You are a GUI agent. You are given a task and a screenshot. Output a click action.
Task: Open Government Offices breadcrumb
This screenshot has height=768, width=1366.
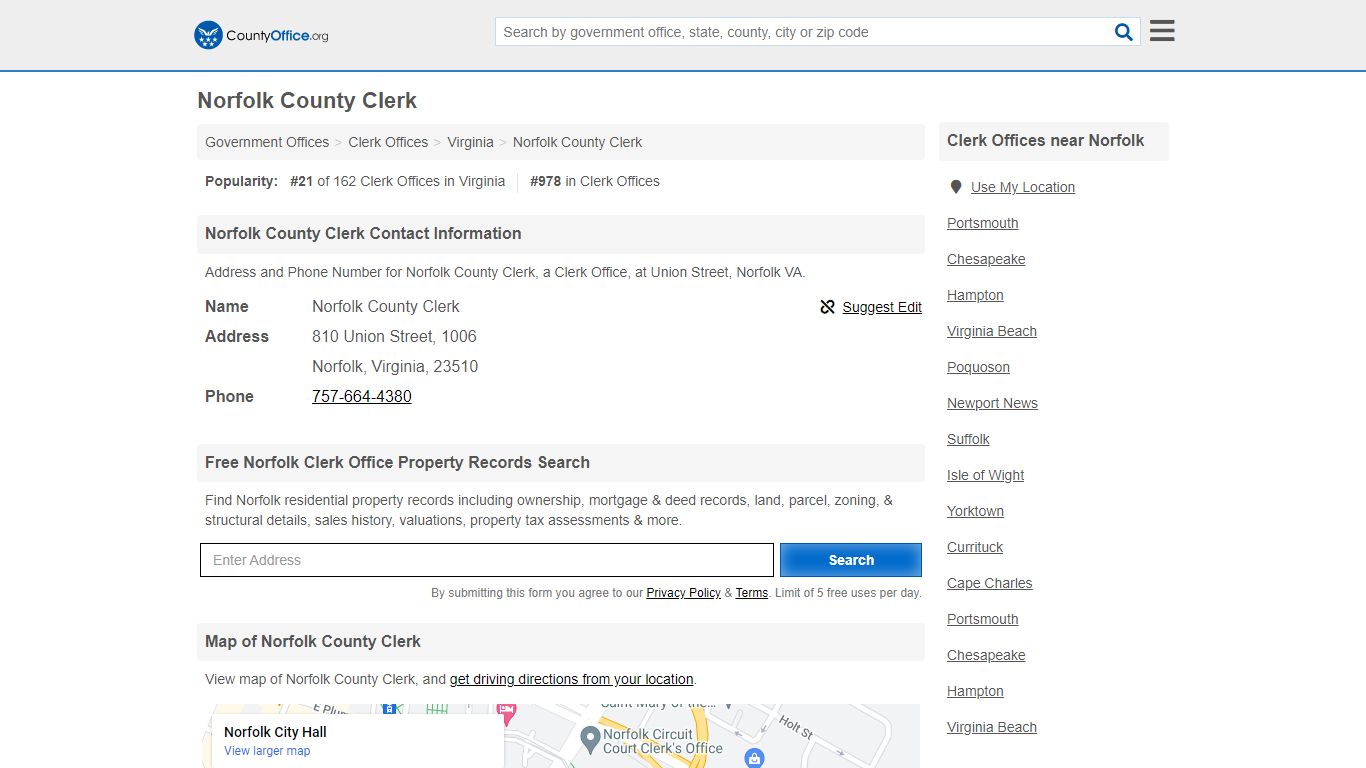267,142
